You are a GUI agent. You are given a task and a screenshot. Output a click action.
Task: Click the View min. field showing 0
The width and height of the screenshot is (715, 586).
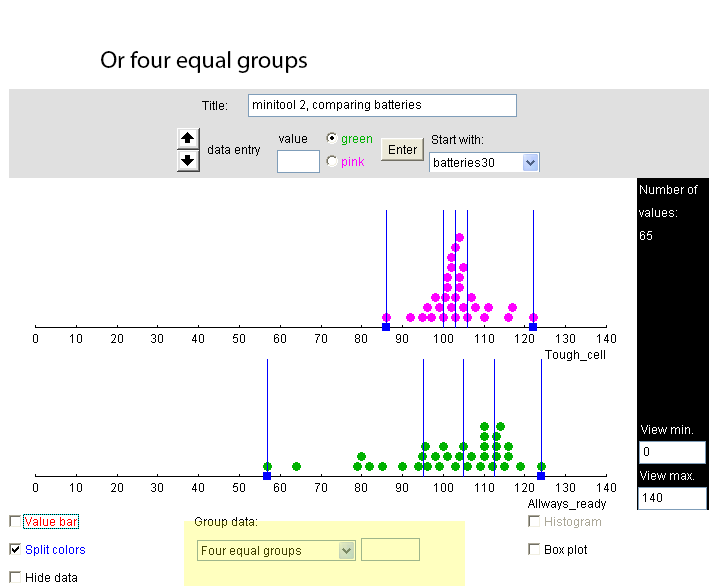[x=672, y=452]
